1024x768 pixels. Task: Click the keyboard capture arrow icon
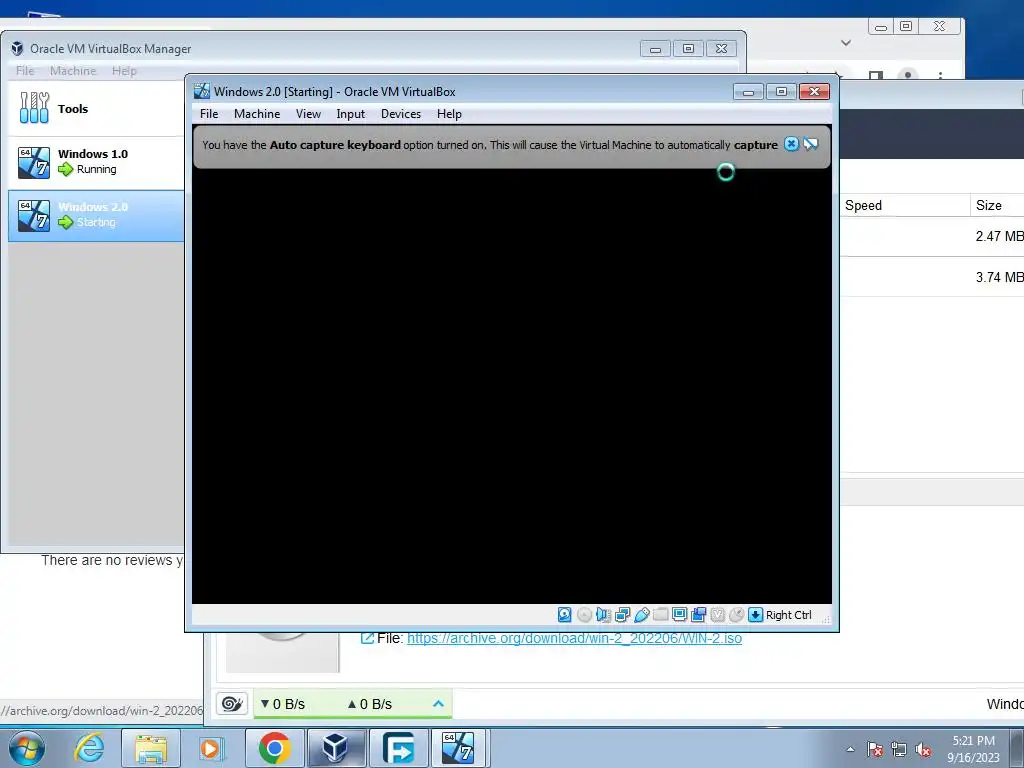[755, 615]
